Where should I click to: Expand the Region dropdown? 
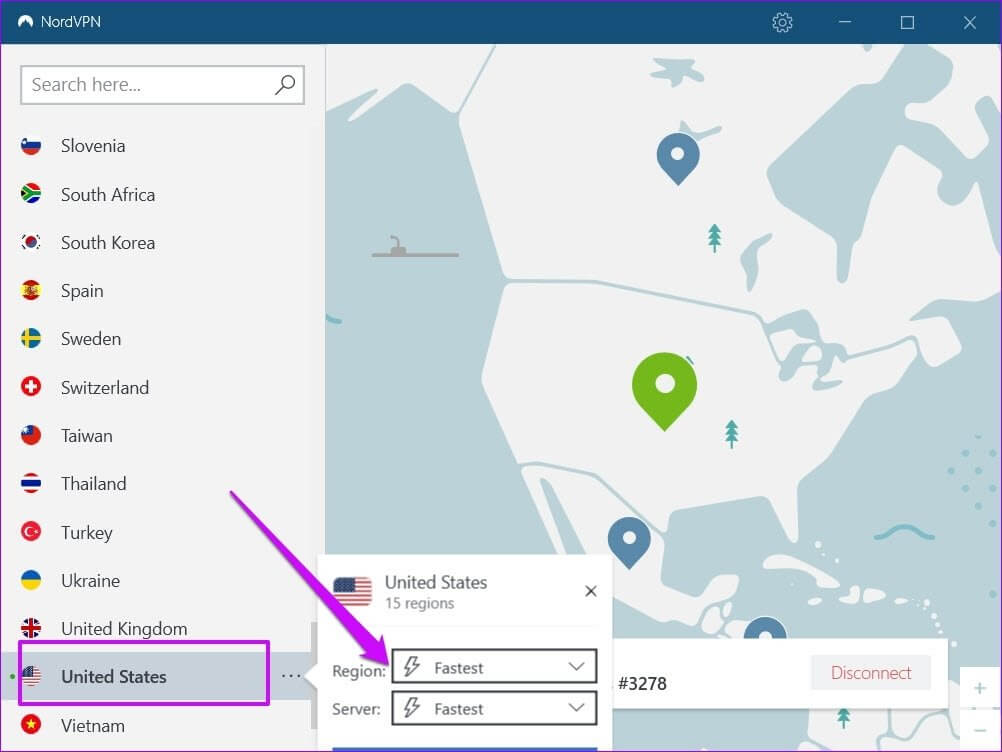pyautogui.click(x=494, y=667)
